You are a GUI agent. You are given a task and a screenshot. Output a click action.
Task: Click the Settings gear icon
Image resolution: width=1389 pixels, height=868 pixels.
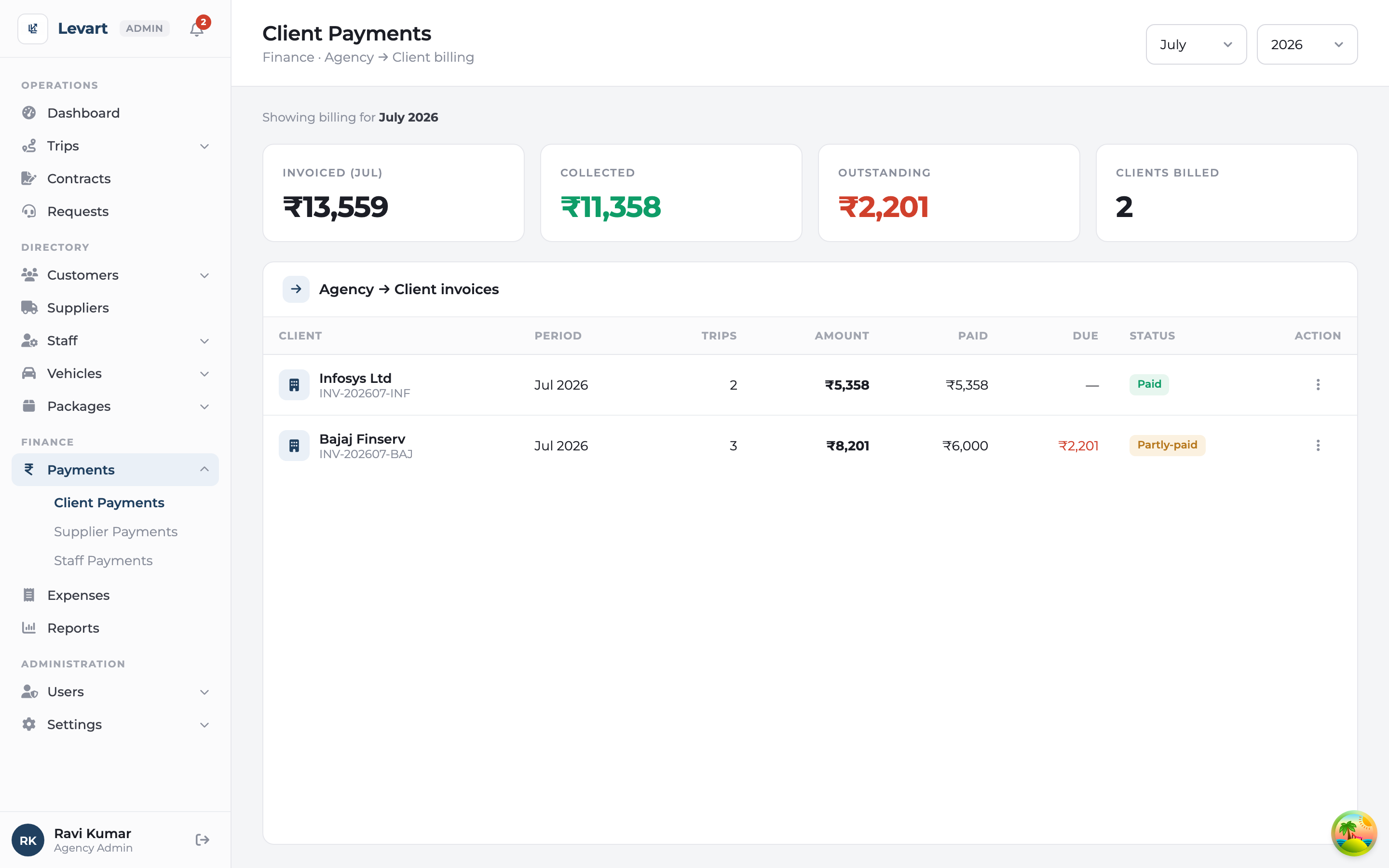pos(29,724)
